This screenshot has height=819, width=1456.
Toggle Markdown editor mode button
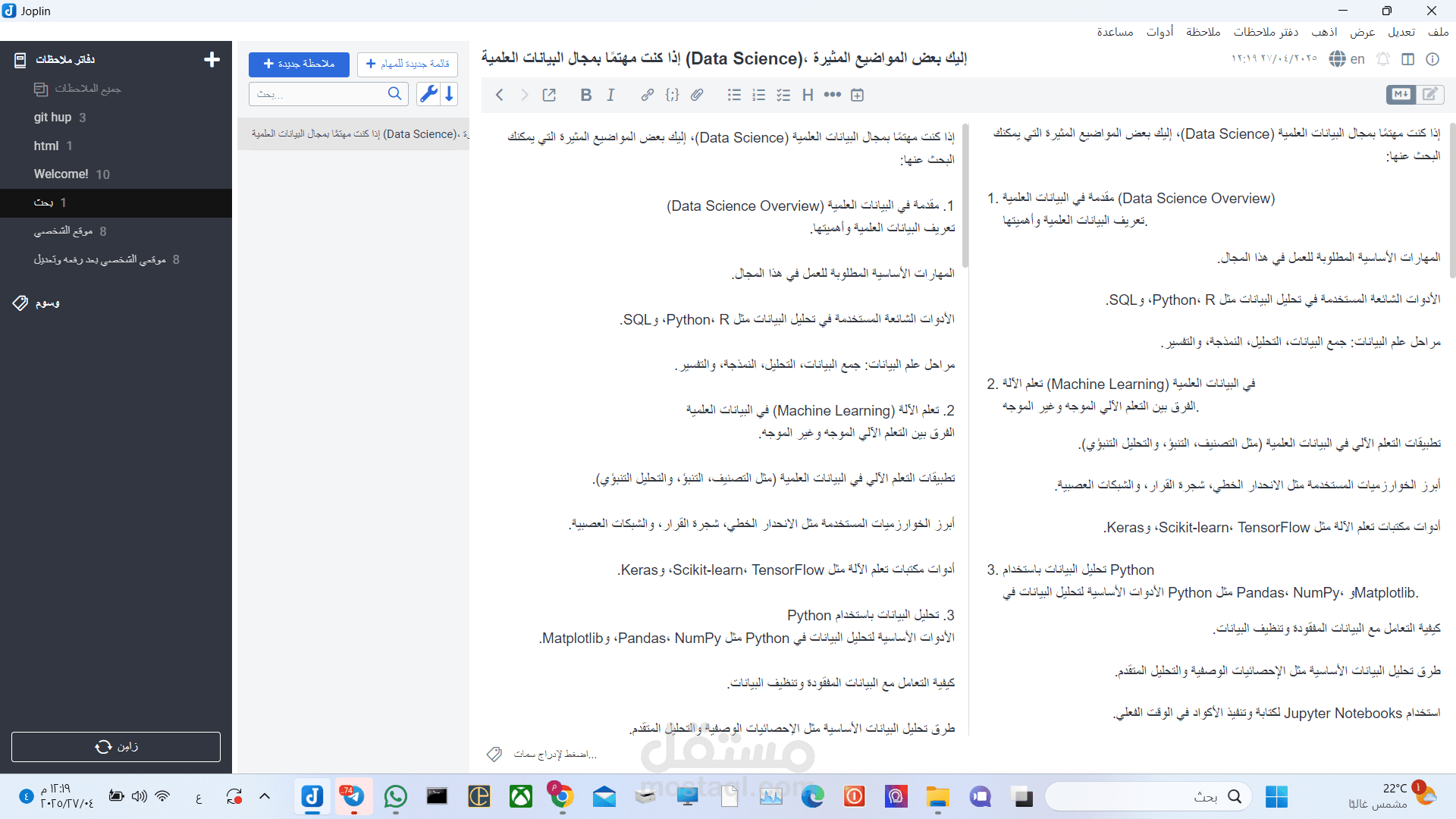pos(1401,94)
